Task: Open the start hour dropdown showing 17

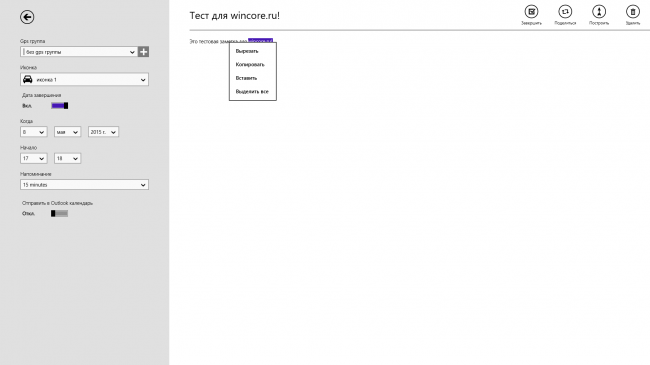Action: pos(34,158)
